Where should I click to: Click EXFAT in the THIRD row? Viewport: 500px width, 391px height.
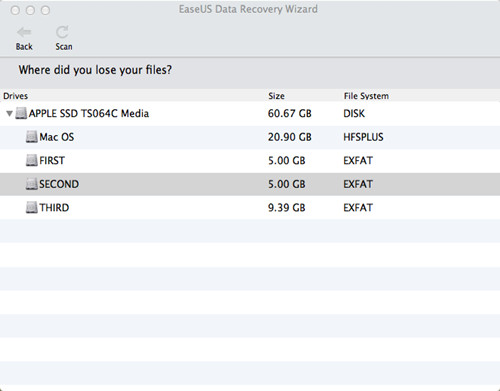pyautogui.click(x=358, y=208)
